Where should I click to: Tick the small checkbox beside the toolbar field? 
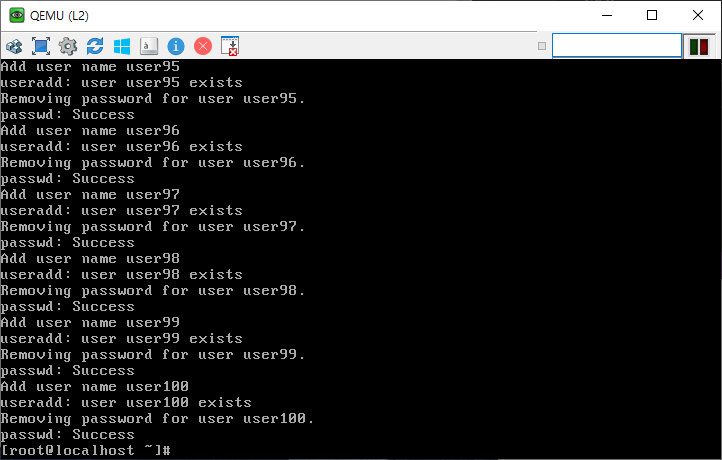pos(542,46)
